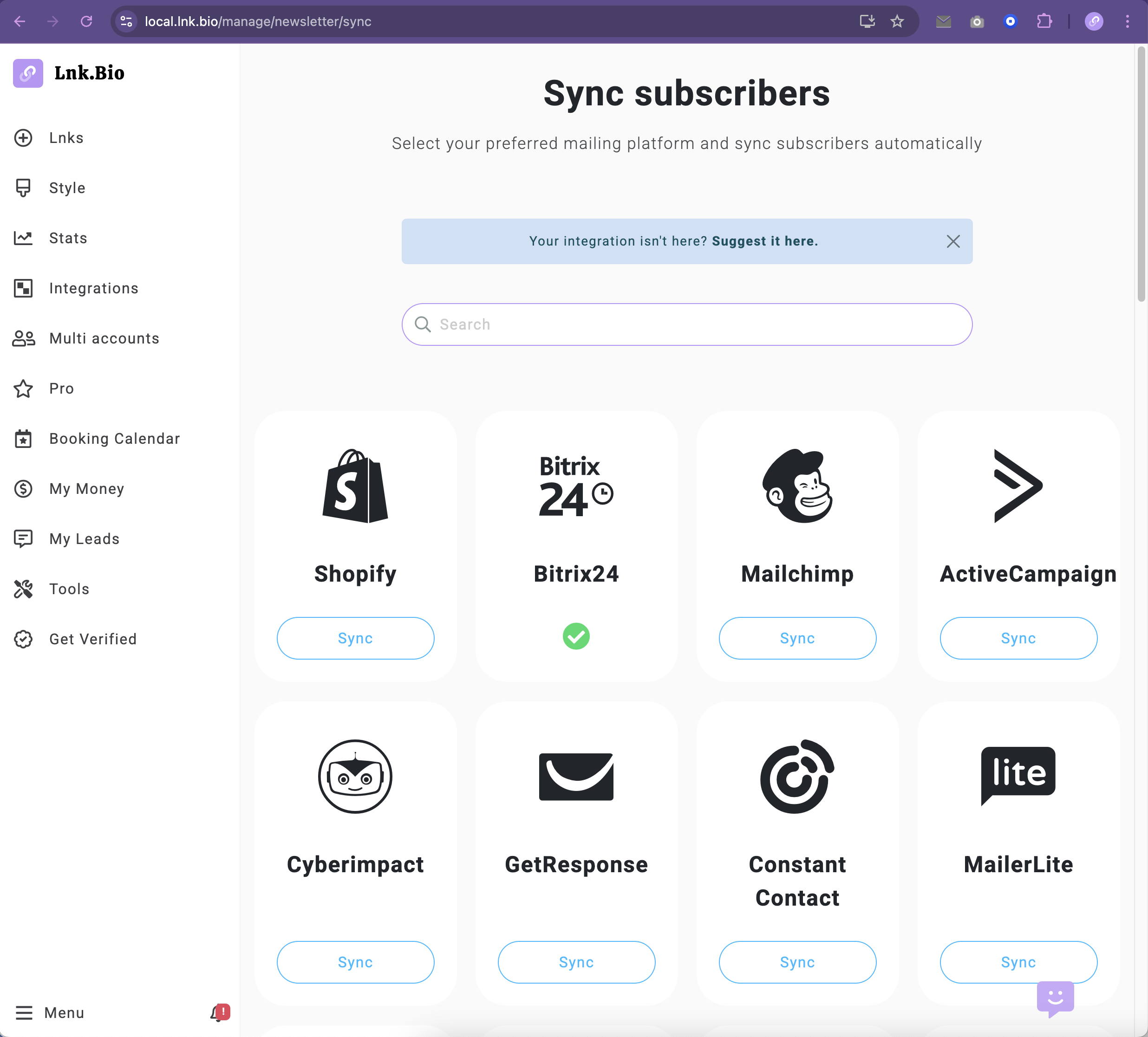Open Stats from the sidebar
The image size is (1148, 1037).
click(x=68, y=238)
